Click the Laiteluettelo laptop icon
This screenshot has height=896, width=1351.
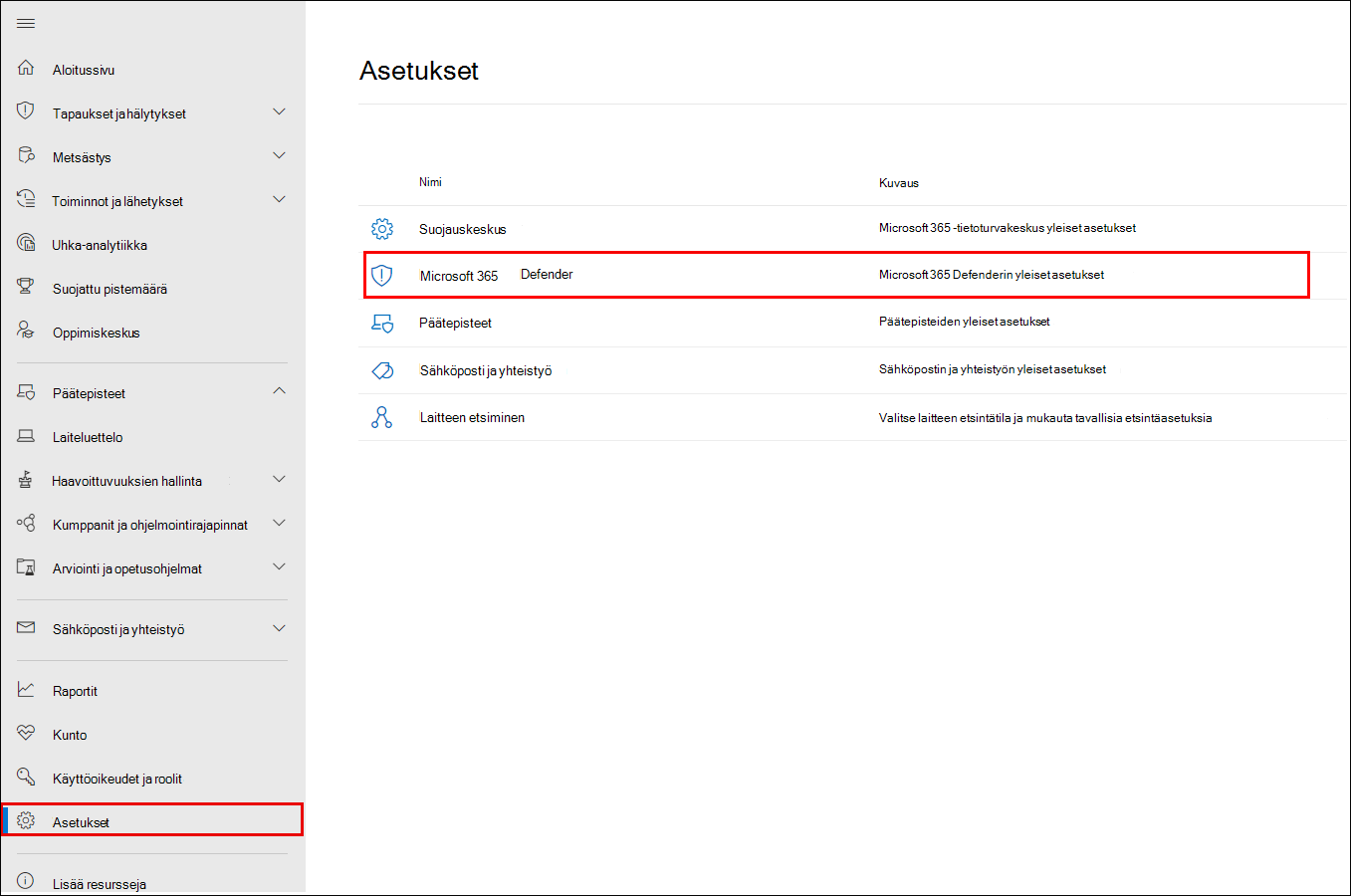(26, 436)
